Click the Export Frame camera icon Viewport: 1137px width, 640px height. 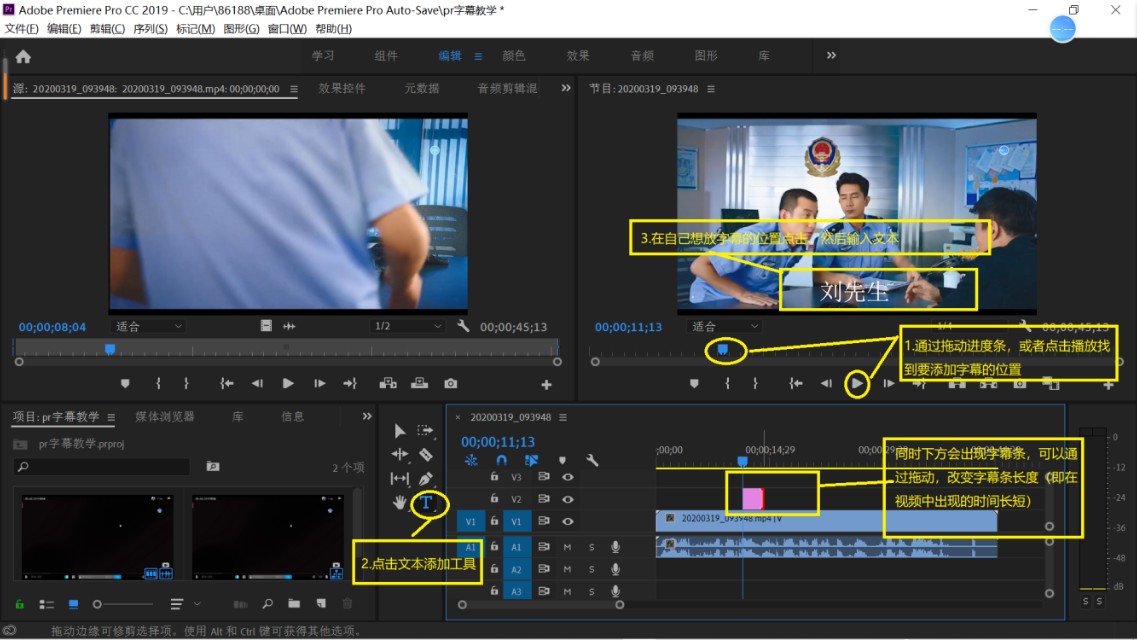(x=451, y=383)
